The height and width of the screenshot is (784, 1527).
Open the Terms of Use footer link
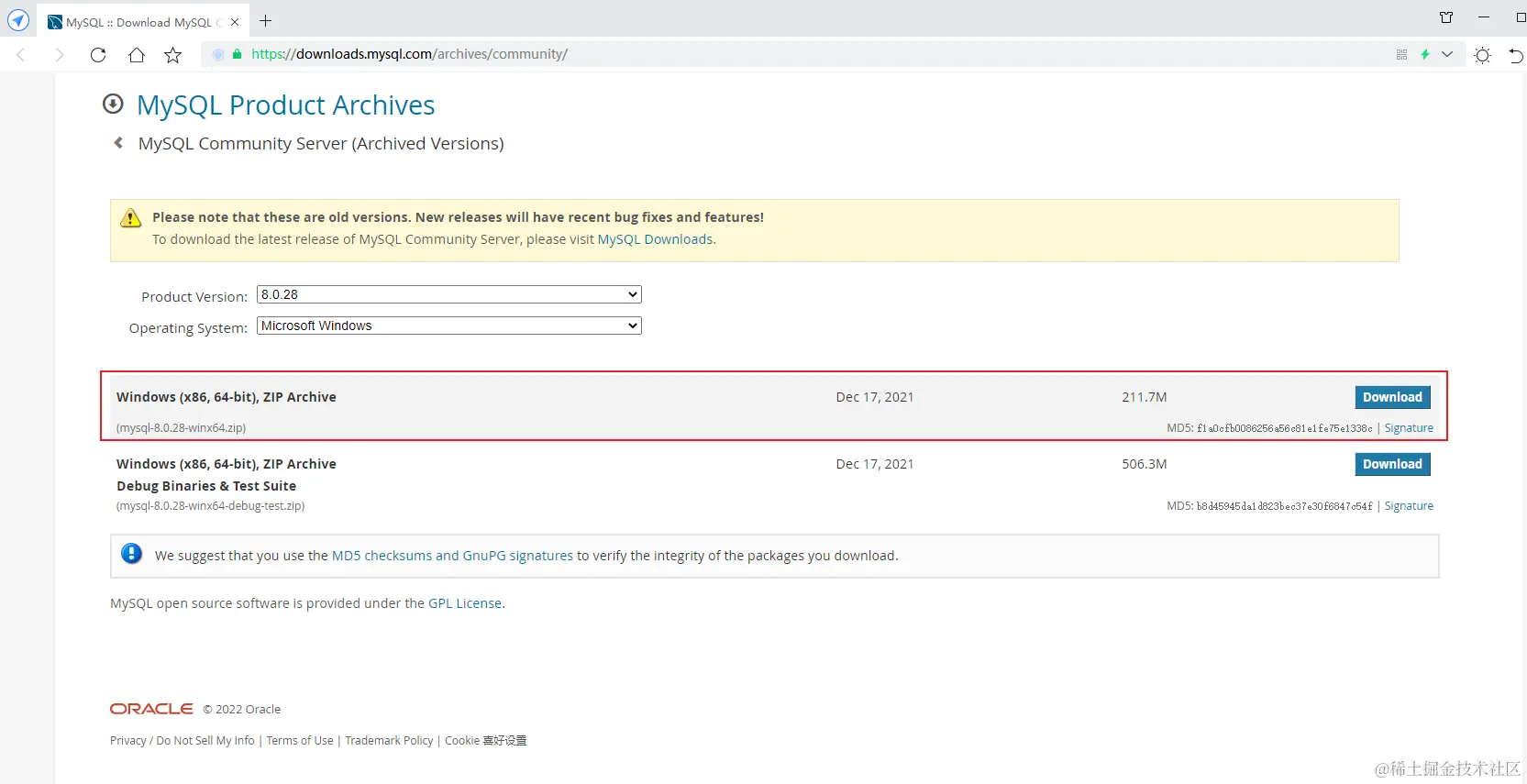tap(300, 741)
